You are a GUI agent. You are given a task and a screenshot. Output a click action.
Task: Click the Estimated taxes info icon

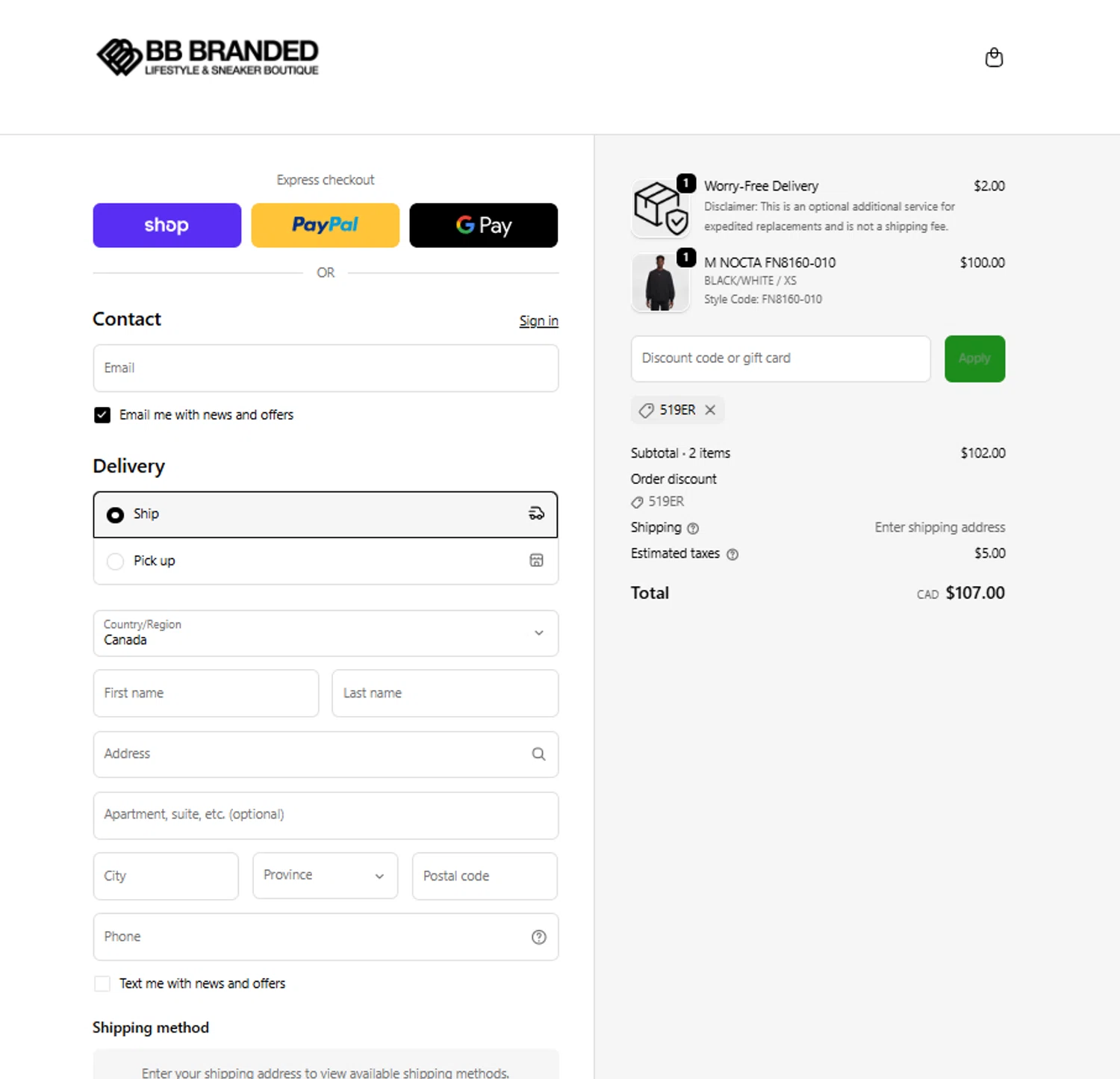coord(732,554)
